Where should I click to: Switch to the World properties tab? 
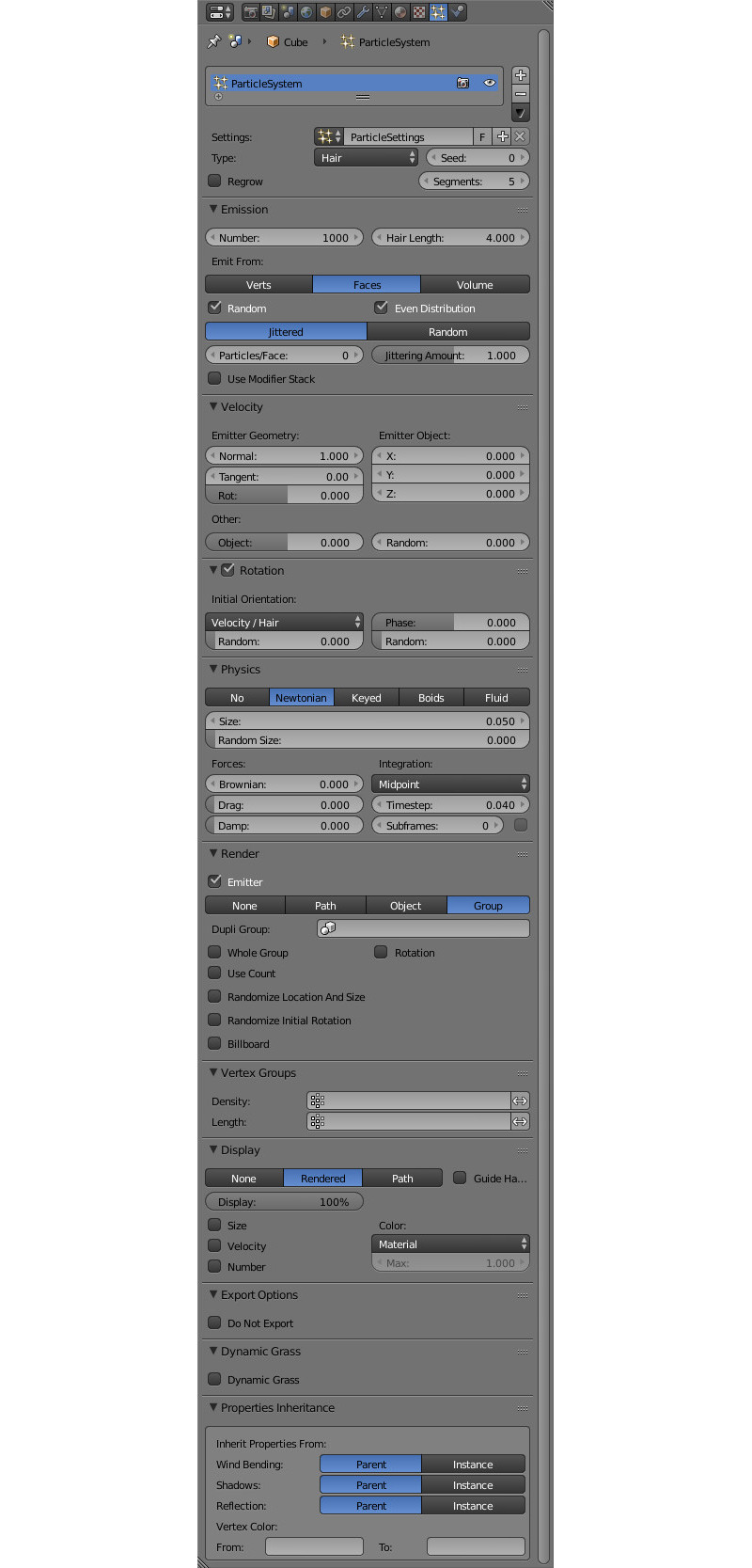click(x=306, y=12)
